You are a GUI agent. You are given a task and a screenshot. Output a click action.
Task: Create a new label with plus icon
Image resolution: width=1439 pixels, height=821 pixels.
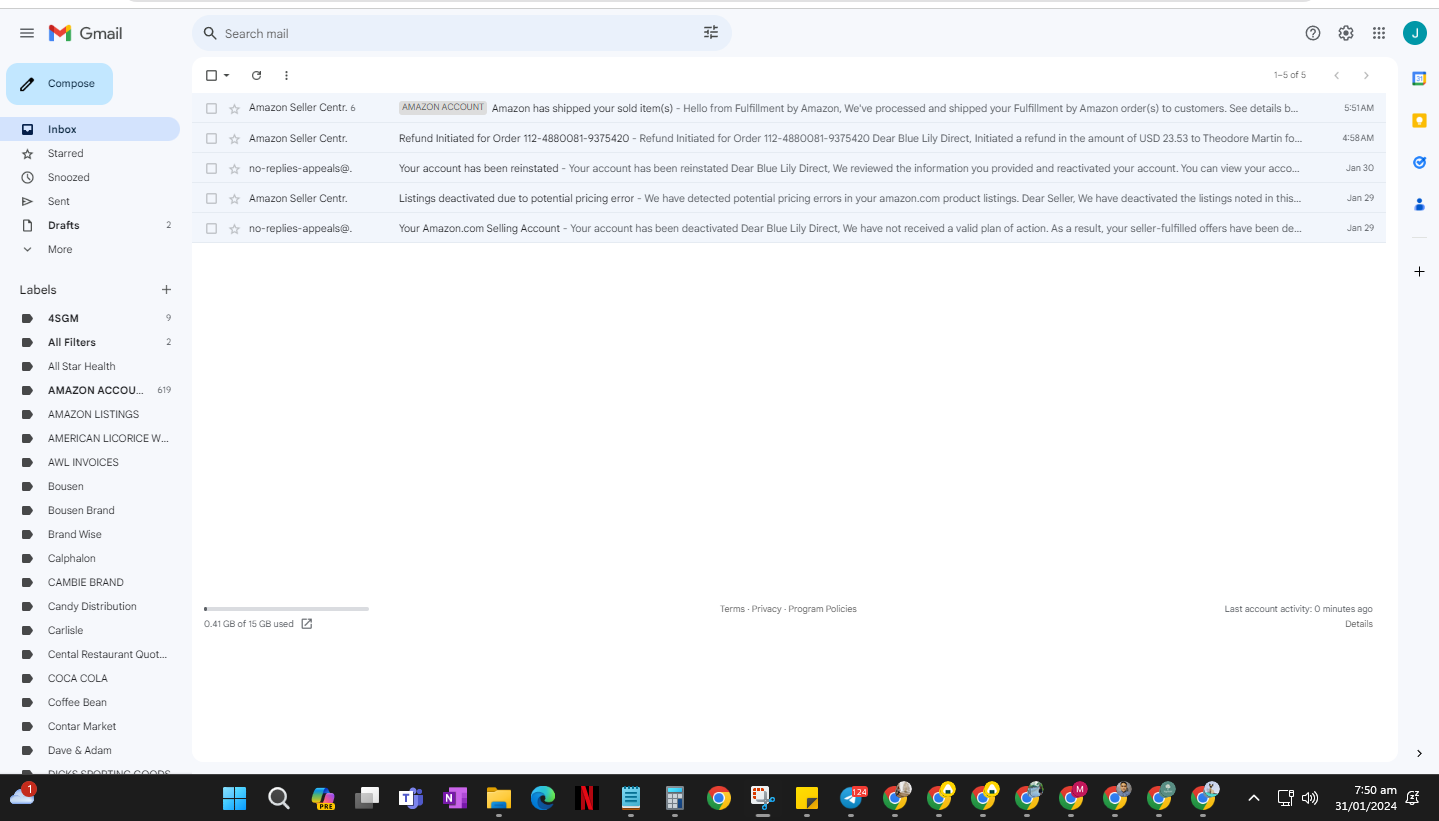166,290
